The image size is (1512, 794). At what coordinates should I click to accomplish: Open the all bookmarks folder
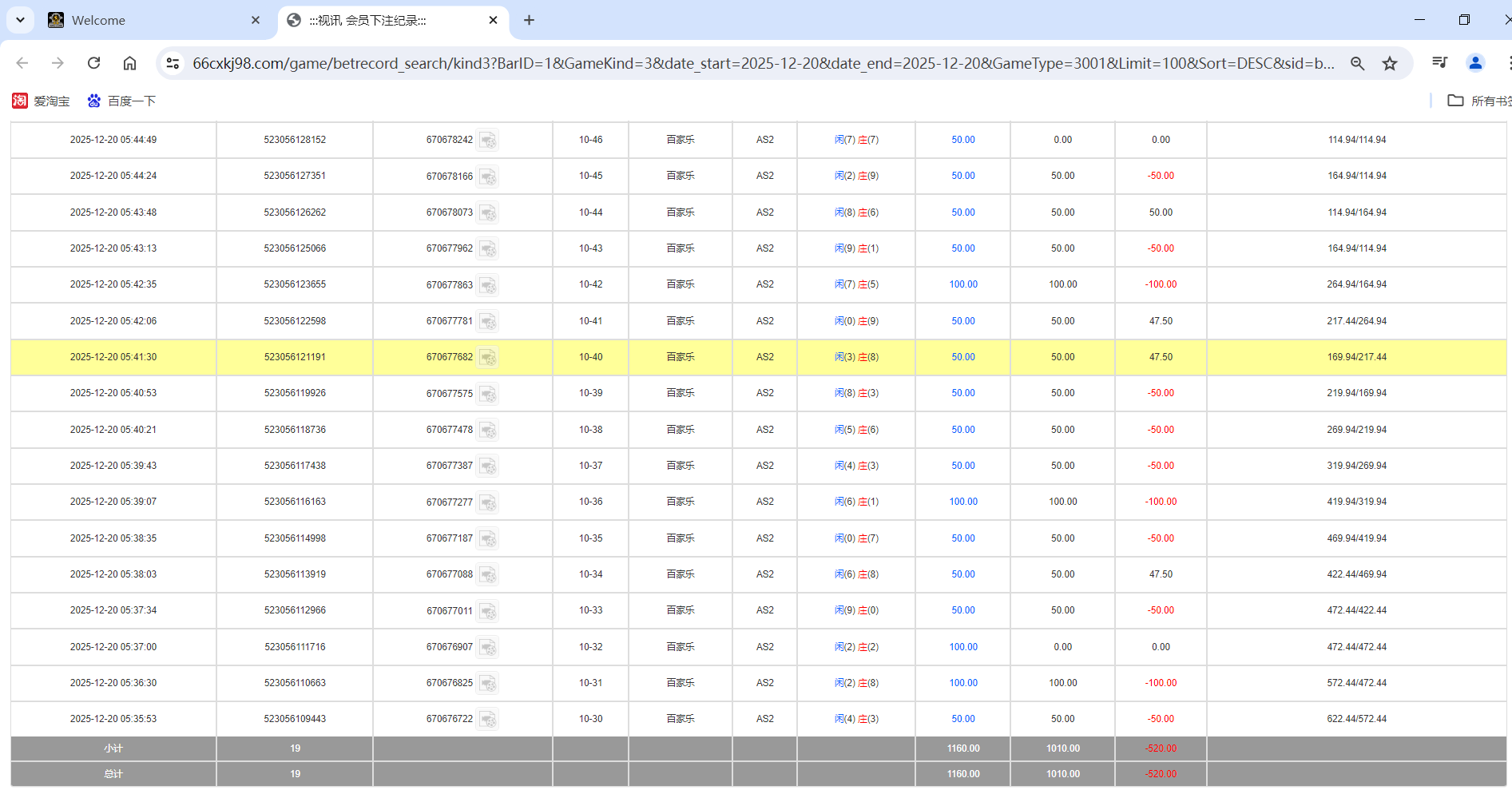[x=1478, y=101]
